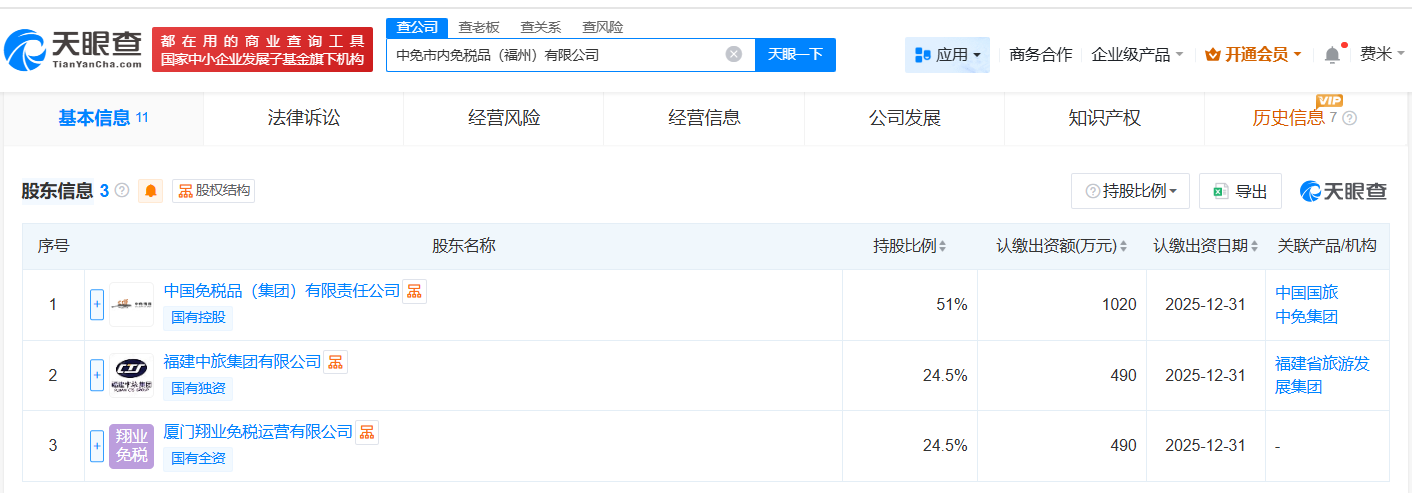Open the 中国国旅 related product link
The image size is (1412, 493).
pyautogui.click(x=1306, y=293)
